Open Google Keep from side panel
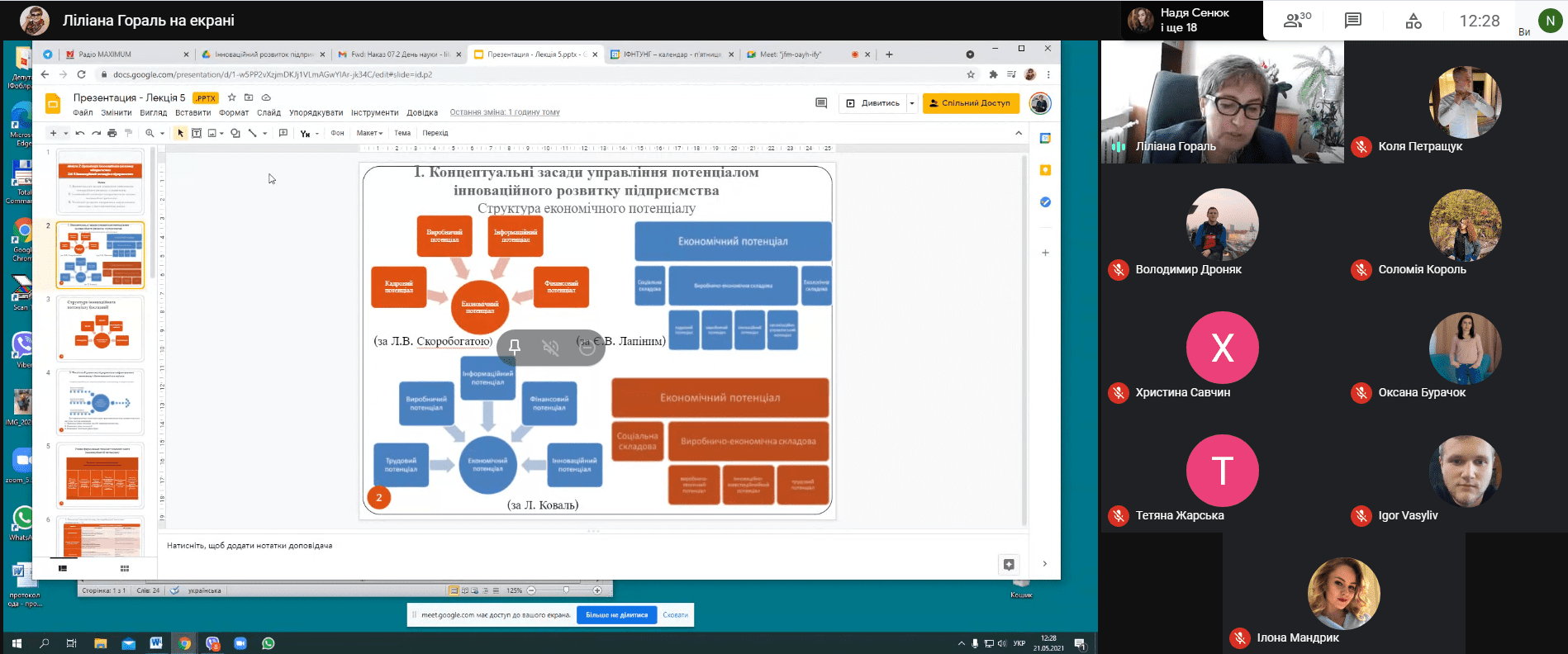 click(1045, 170)
